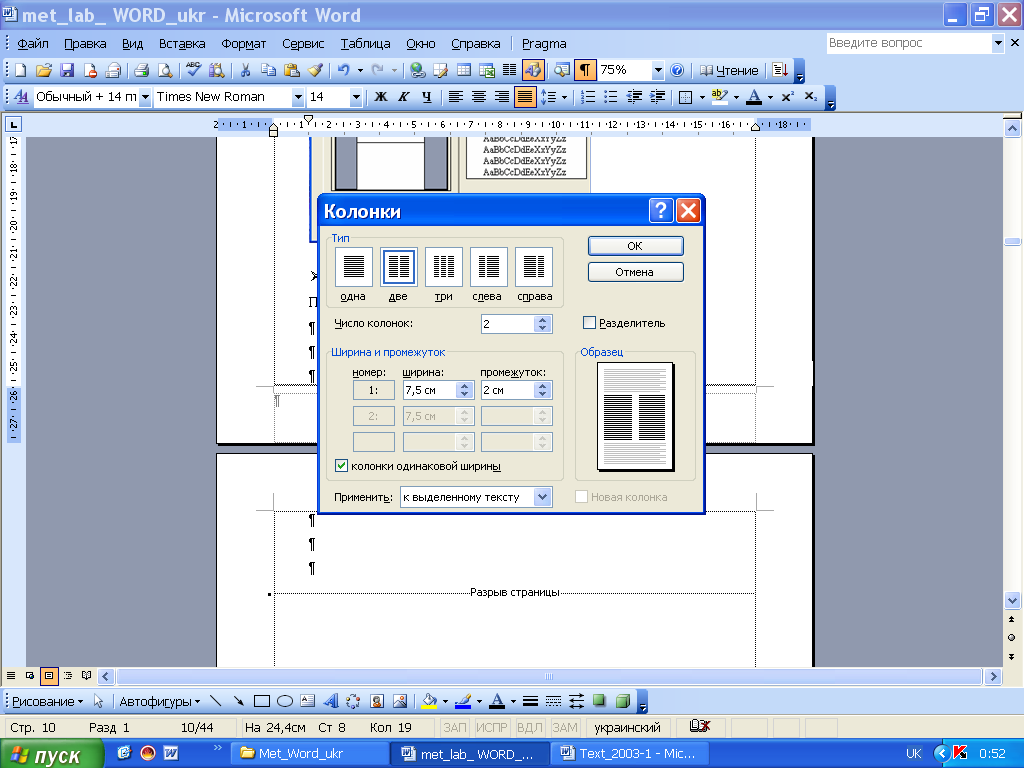Screen dimensions: 1024x768
Task: Select the Oval drawing tool
Action: tap(285, 701)
